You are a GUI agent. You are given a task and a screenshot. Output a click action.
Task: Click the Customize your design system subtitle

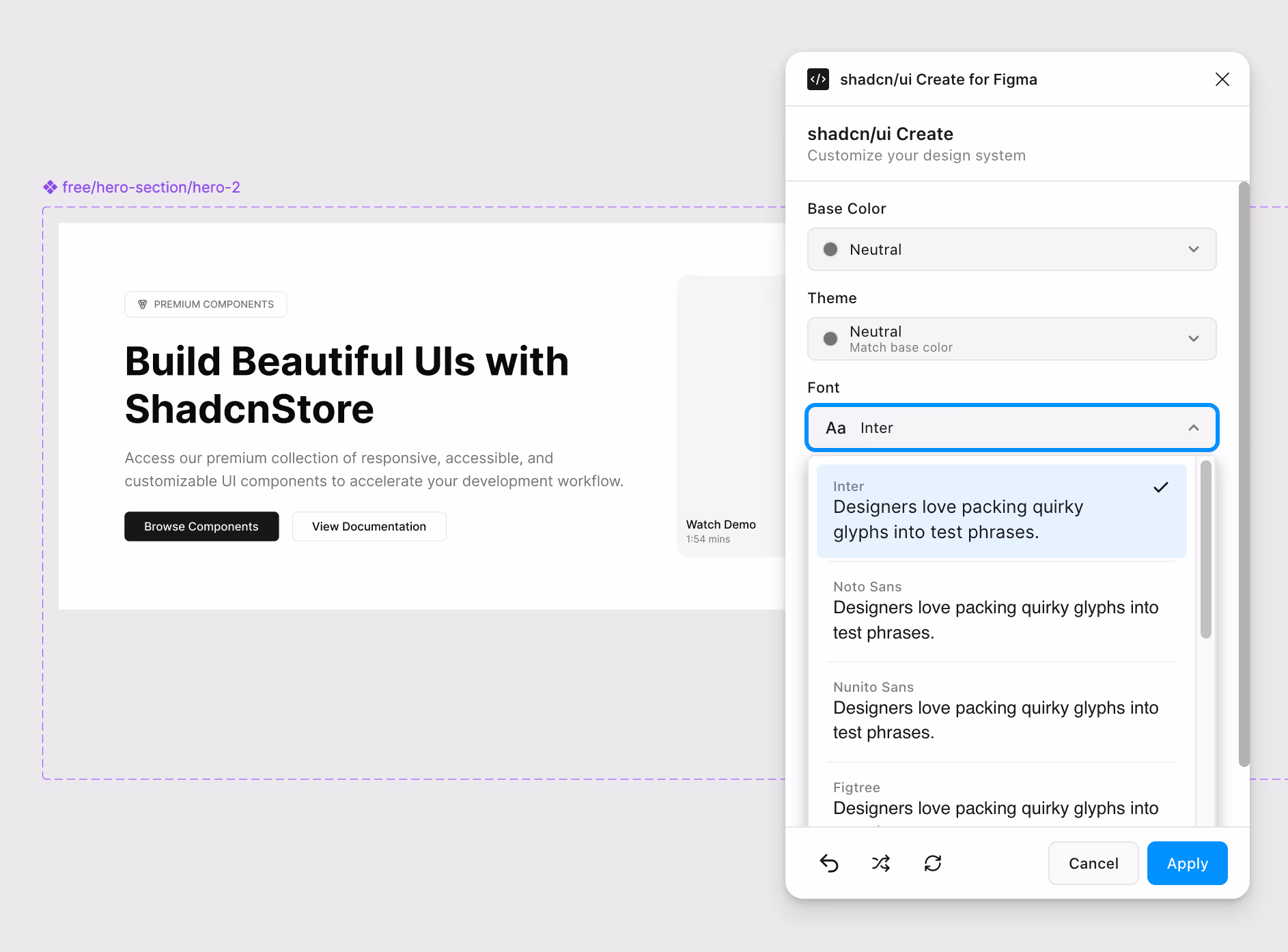click(x=916, y=156)
